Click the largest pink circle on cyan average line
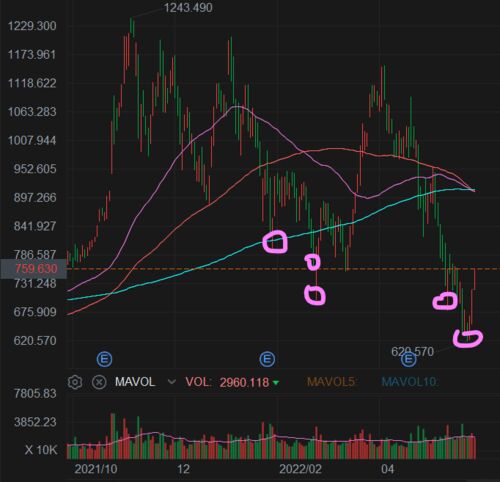500x482 pixels. pos(275,242)
